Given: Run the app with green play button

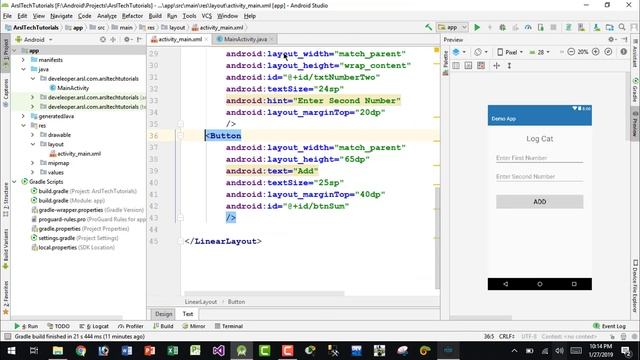Looking at the screenshot, I should click(x=477, y=27).
